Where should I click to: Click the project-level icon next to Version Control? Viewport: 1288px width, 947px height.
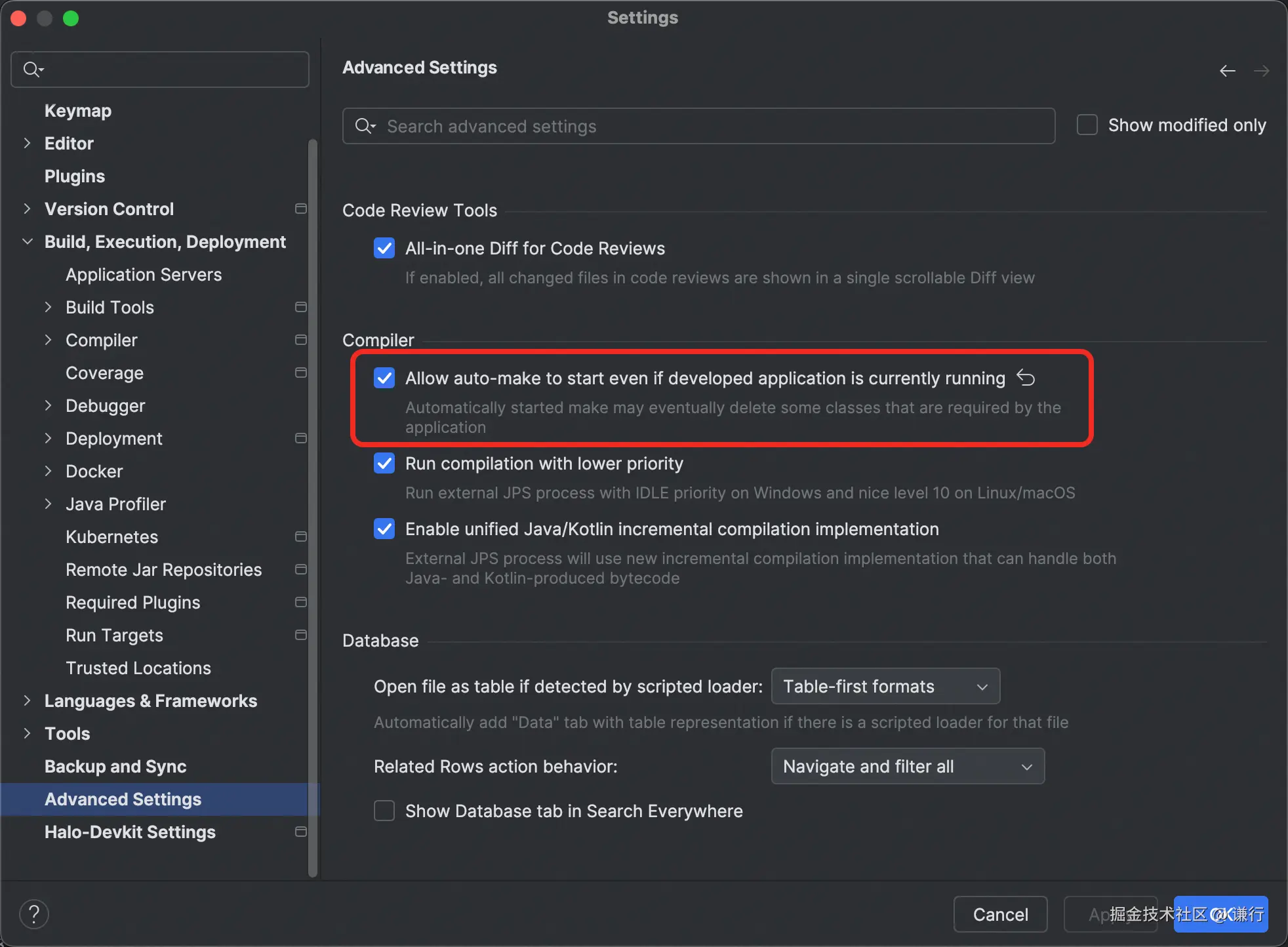pos(301,209)
